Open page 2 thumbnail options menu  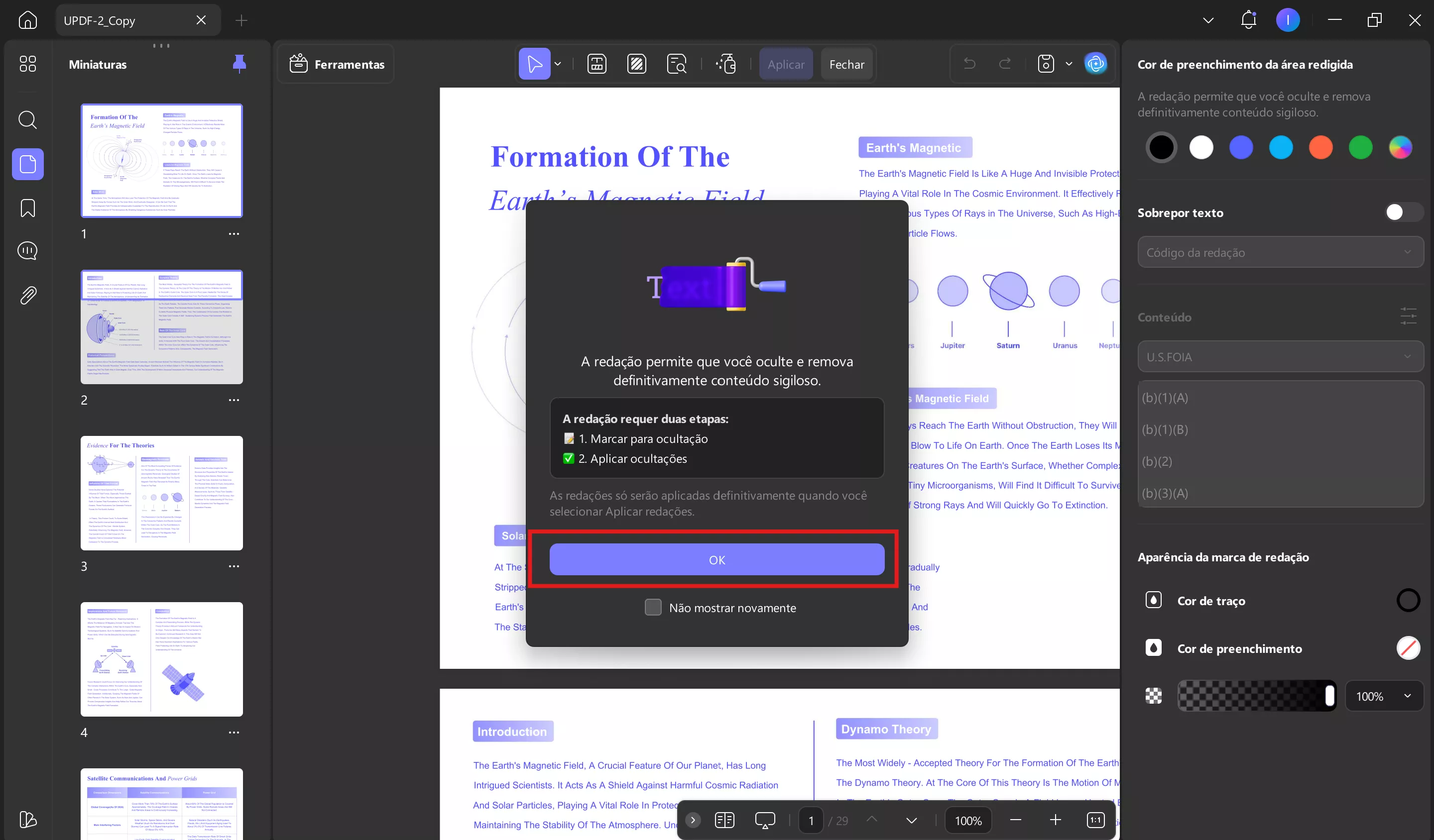tap(234, 400)
